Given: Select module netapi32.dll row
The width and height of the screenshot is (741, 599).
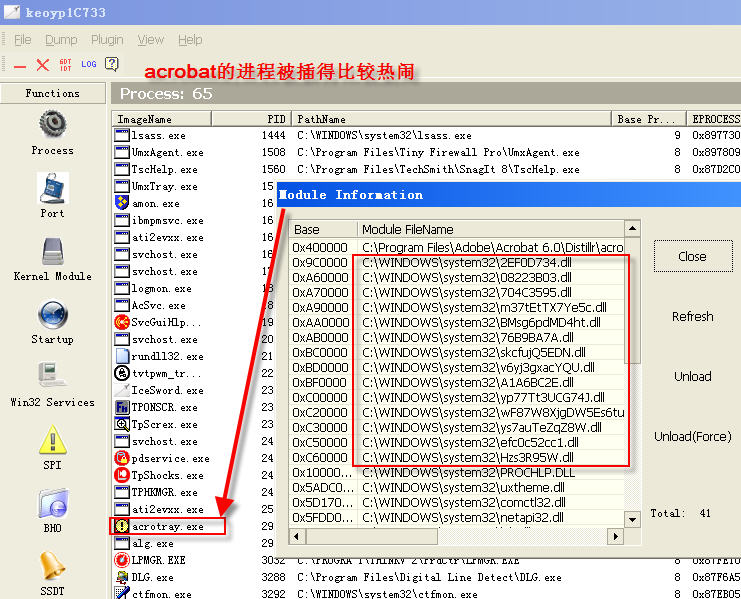Looking at the screenshot, I should 457,518.
